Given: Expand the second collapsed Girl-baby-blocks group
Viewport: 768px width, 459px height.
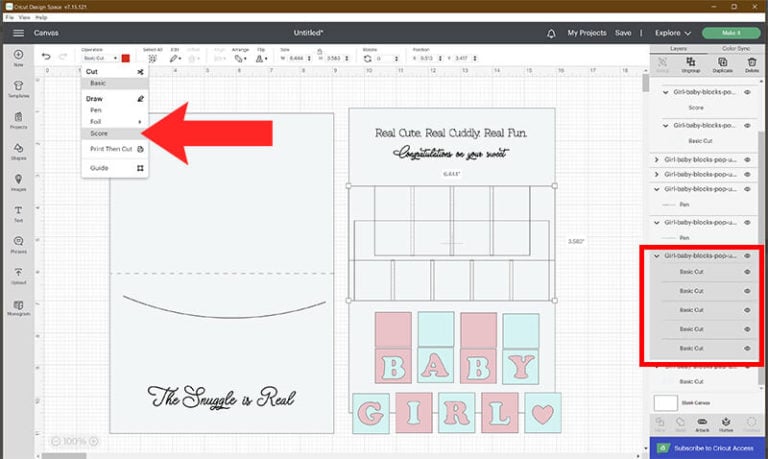Looking at the screenshot, I should coord(657,174).
